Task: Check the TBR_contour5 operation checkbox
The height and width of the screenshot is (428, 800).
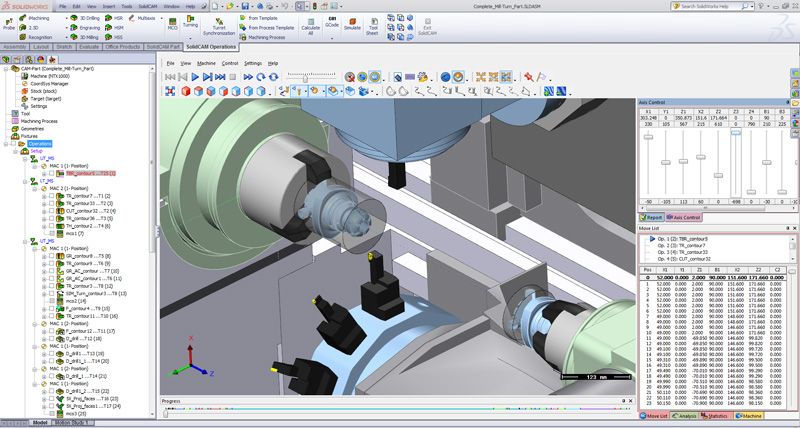Action: (52, 173)
